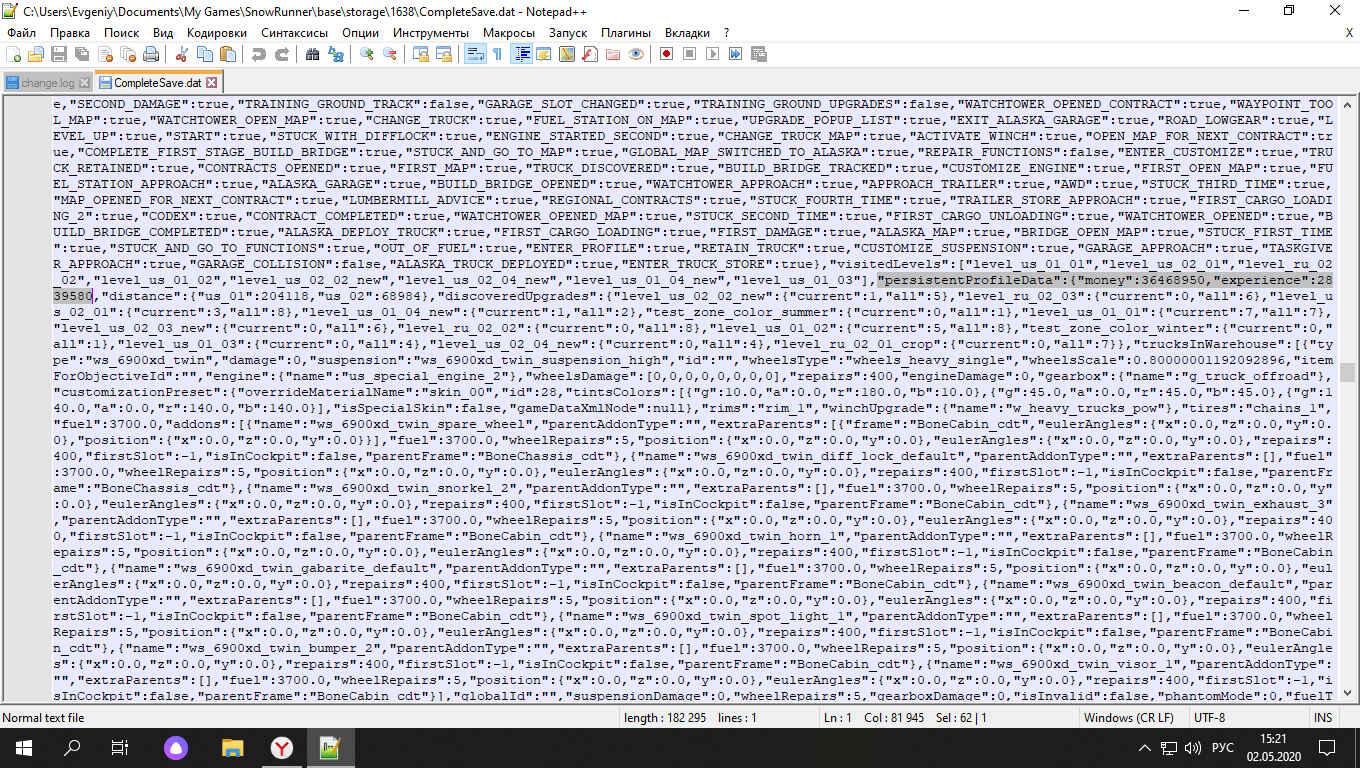The image size is (1360, 768).
Task: Create a new file with toolbar icon
Action: 14,54
